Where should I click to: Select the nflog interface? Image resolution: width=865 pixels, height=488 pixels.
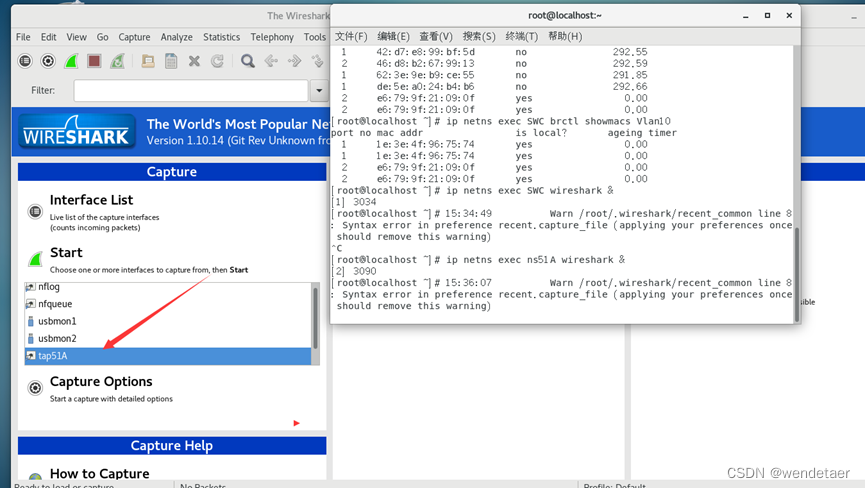tap(168, 287)
